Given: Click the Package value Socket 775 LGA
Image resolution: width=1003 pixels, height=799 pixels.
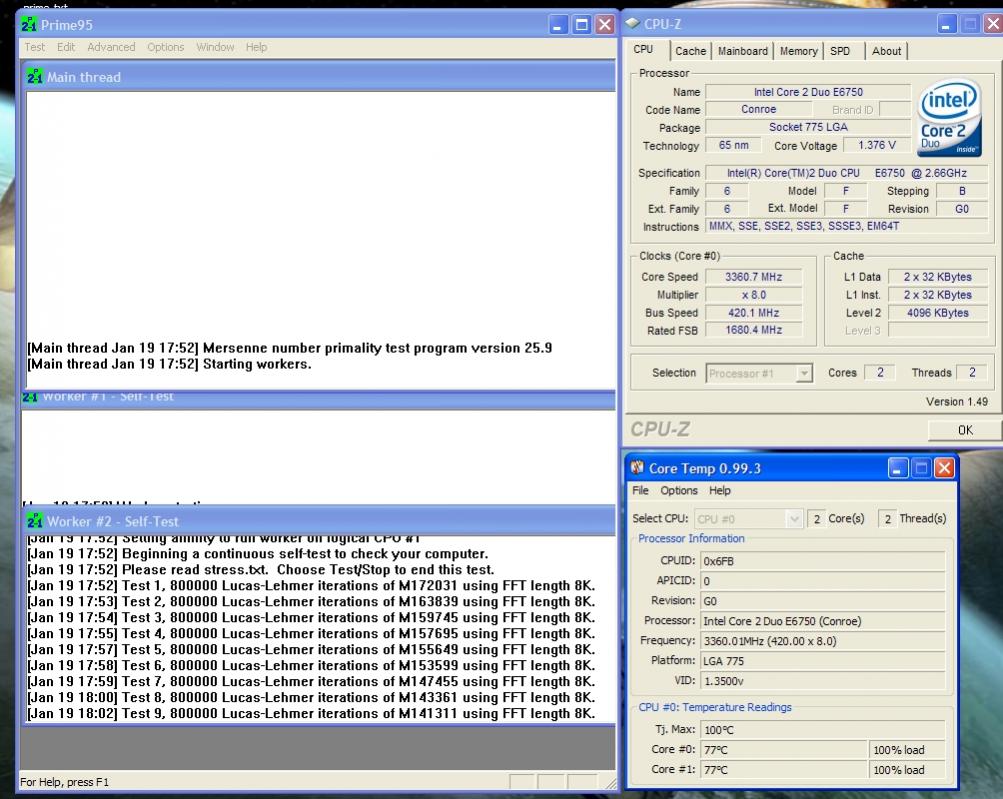Looking at the screenshot, I should (808, 127).
